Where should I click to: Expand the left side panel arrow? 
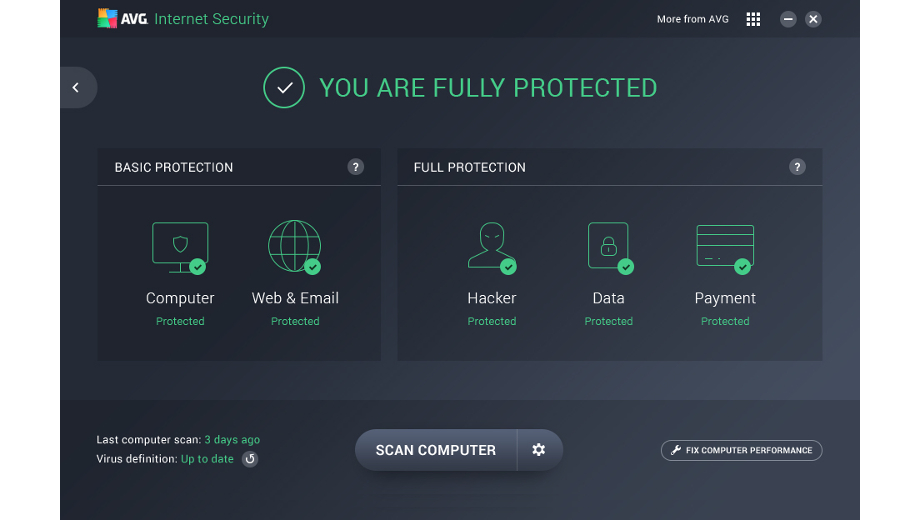tap(76, 88)
